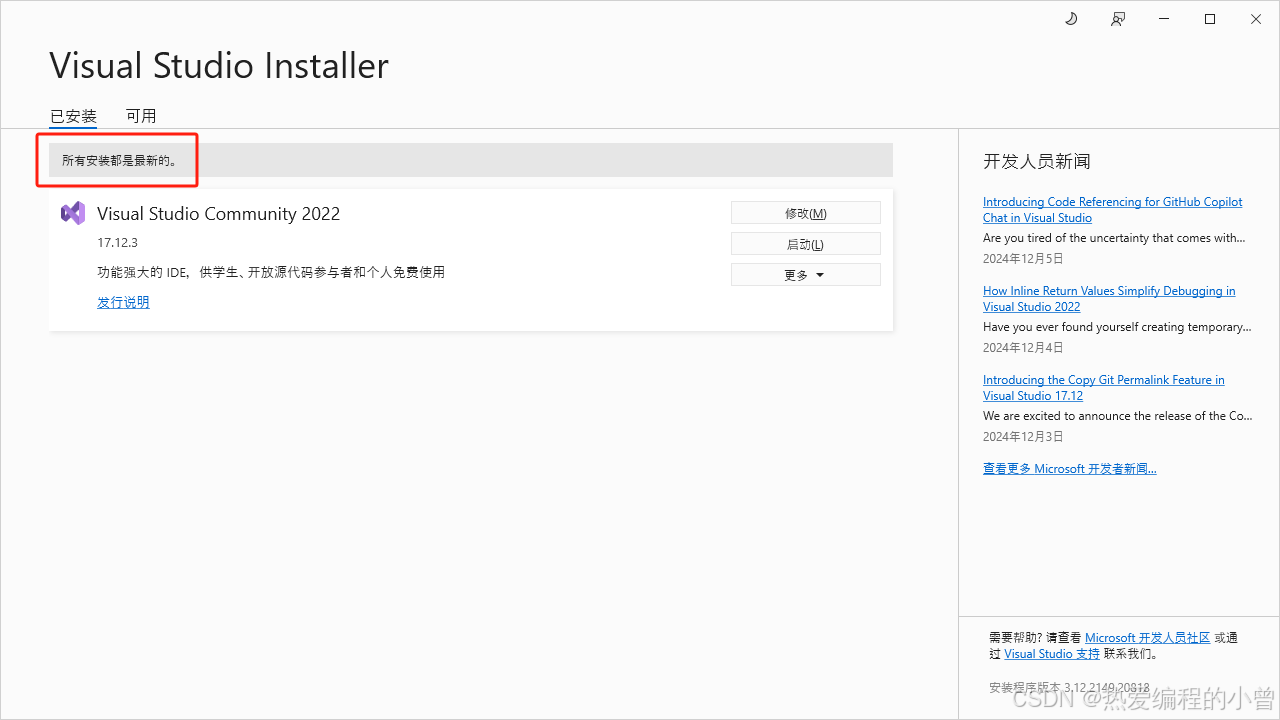Image resolution: width=1280 pixels, height=720 pixels.
Task: View more Microsoft developer news
Action: (1069, 468)
